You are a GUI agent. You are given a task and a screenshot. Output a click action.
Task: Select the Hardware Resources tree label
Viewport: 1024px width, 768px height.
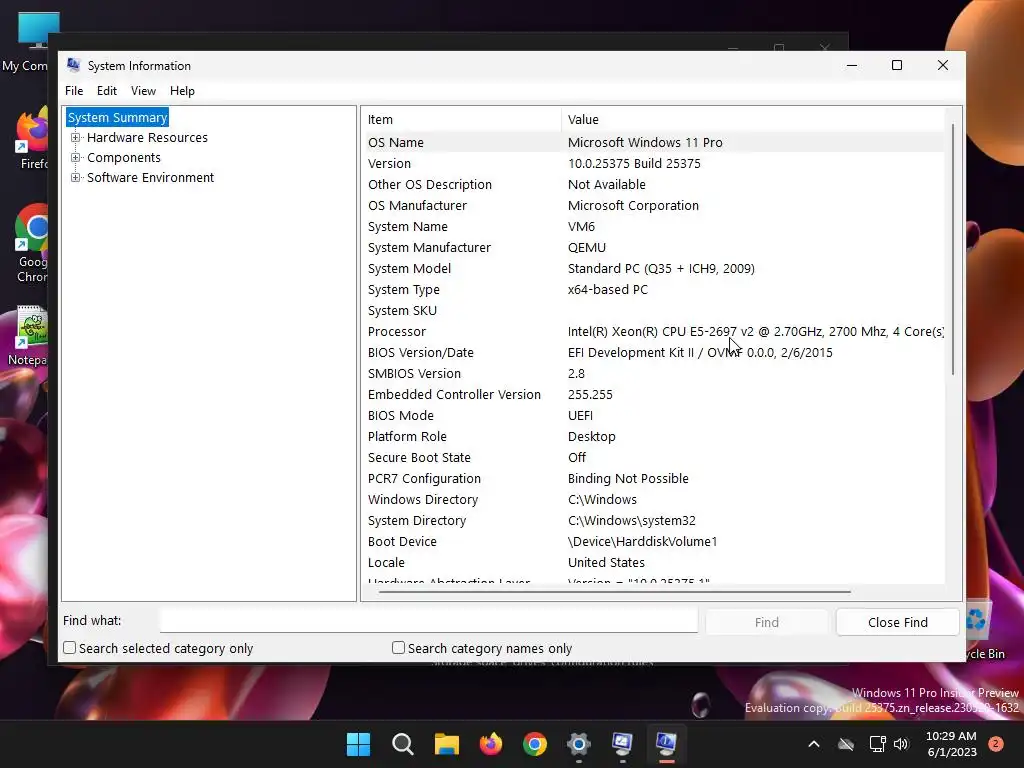coord(147,137)
